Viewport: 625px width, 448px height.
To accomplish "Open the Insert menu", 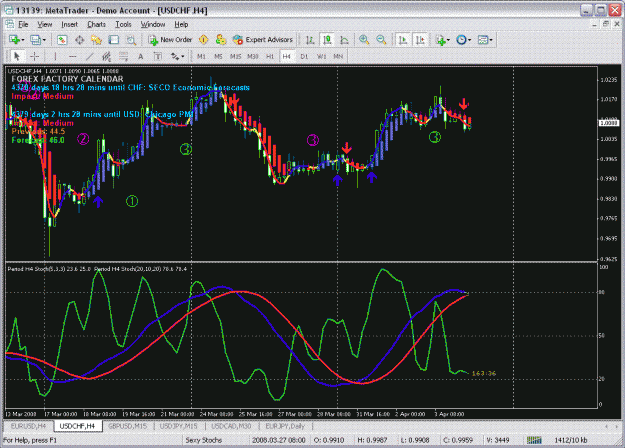I will (x=69, y=24).
